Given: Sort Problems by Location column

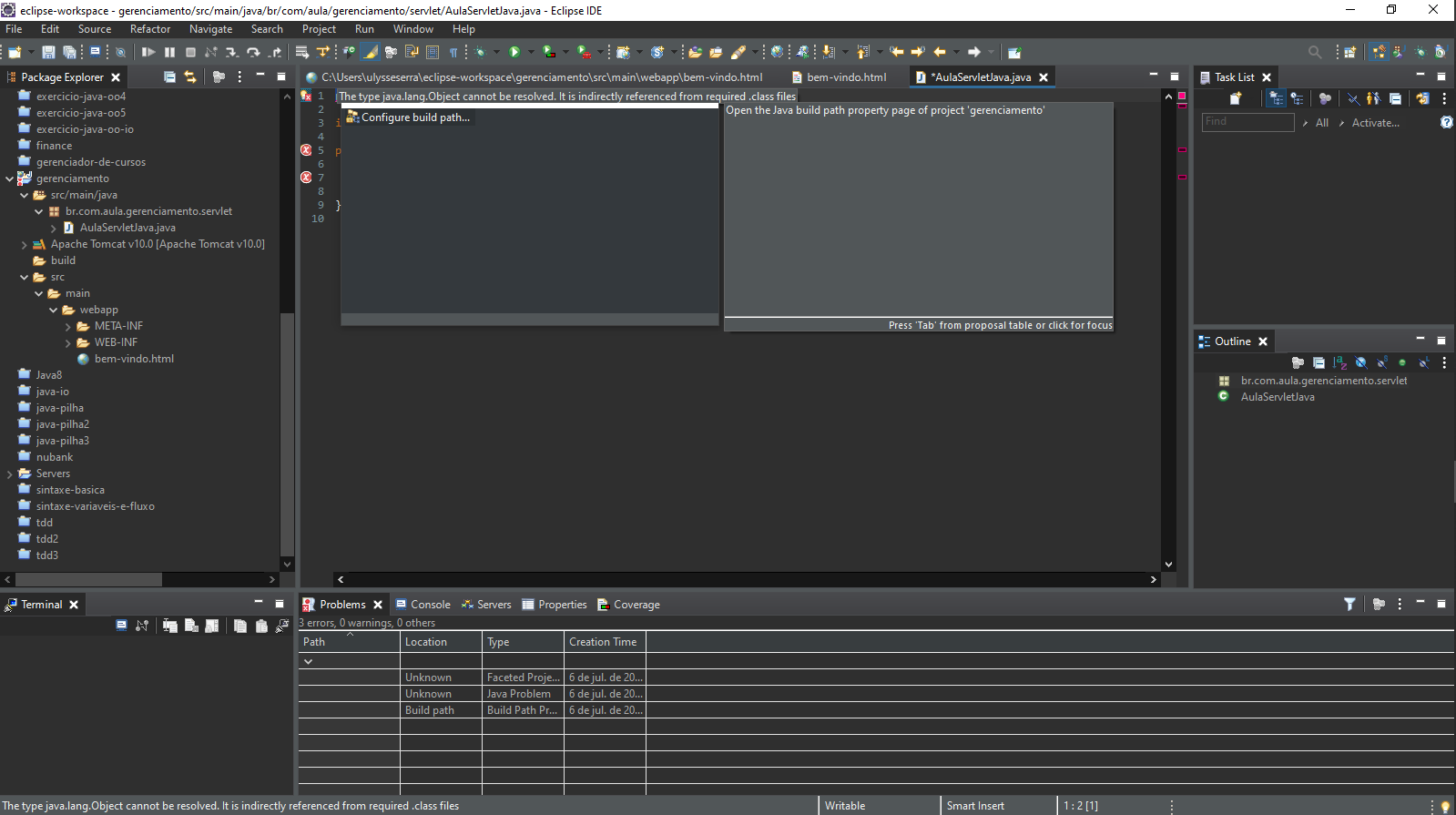Looking at the screenshot, I should pos(441,642).
